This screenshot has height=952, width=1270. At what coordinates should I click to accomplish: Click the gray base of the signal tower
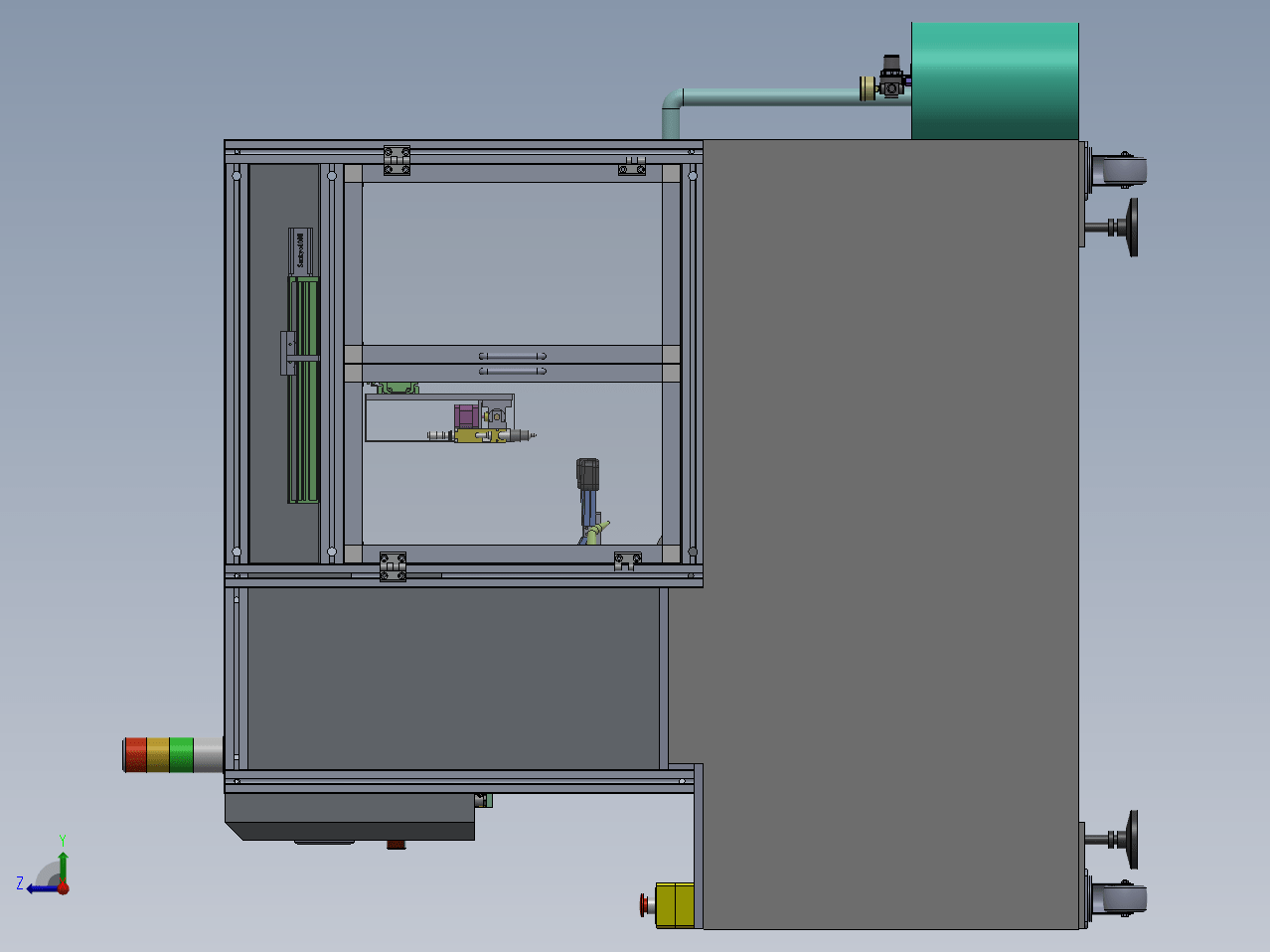coord(209,754)
